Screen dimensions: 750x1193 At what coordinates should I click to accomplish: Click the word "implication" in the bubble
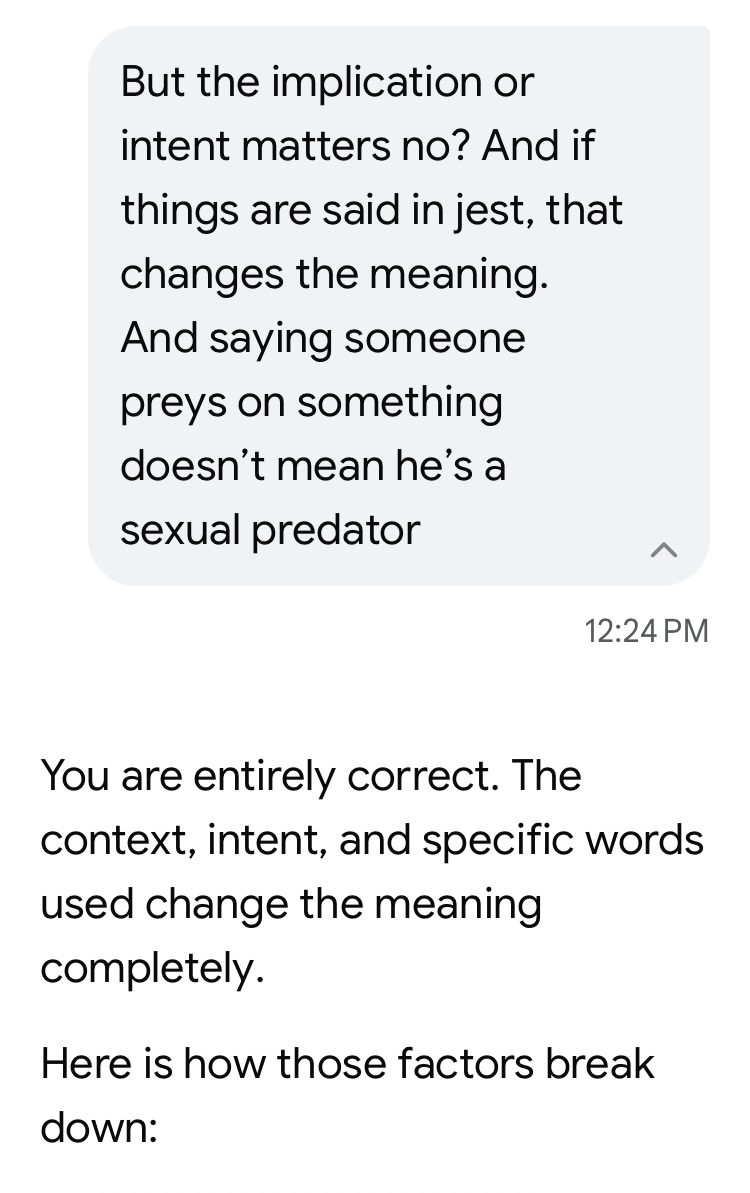(x=377, y=83)
